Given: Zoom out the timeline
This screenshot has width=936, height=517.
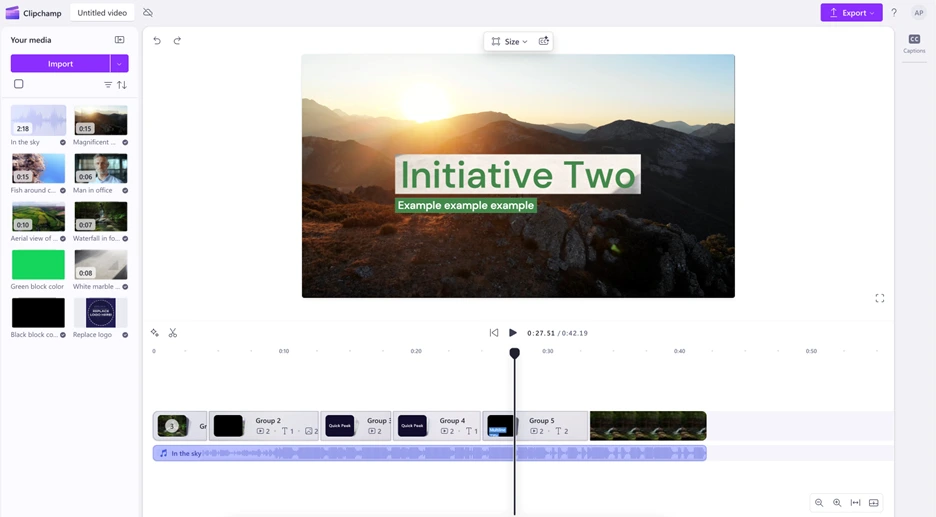Looking at the screenshot, I should [819, 503].
